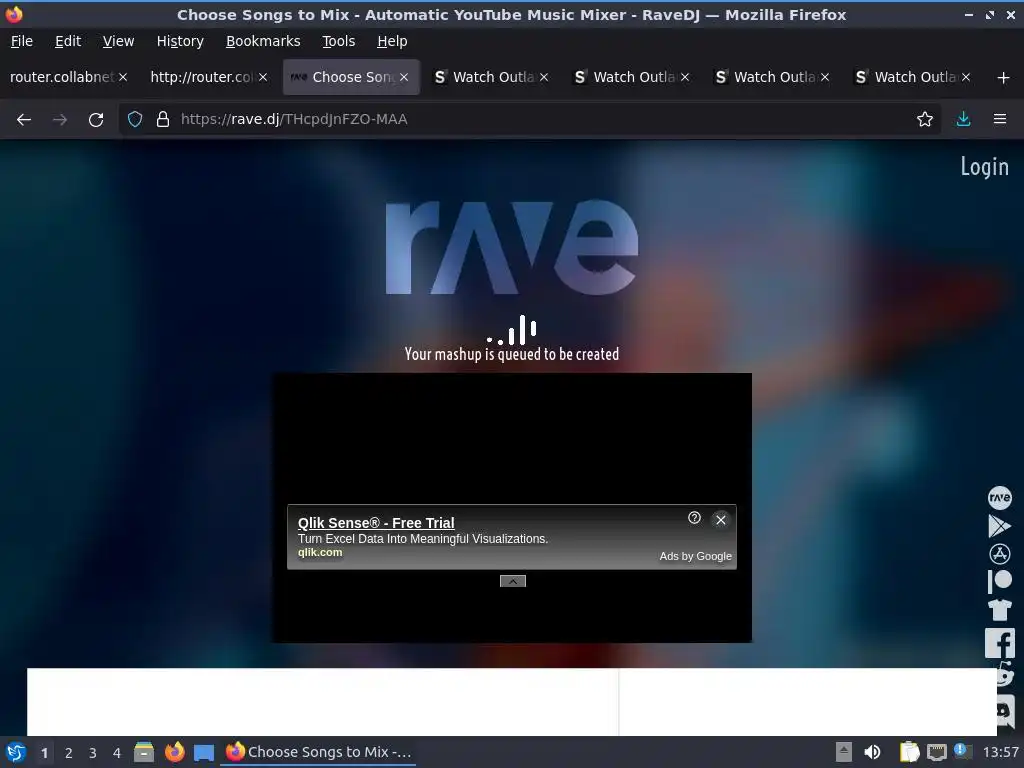Viewport: 1024px width, 768px height.
Task: Open the Firefox hamburger application menu
Action: pyautogui.click(x=1000, y=120)
